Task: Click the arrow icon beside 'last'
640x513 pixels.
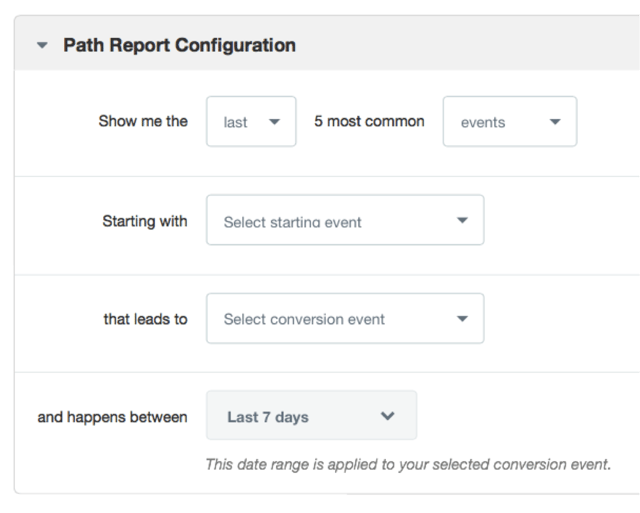Action: (274, 122)
